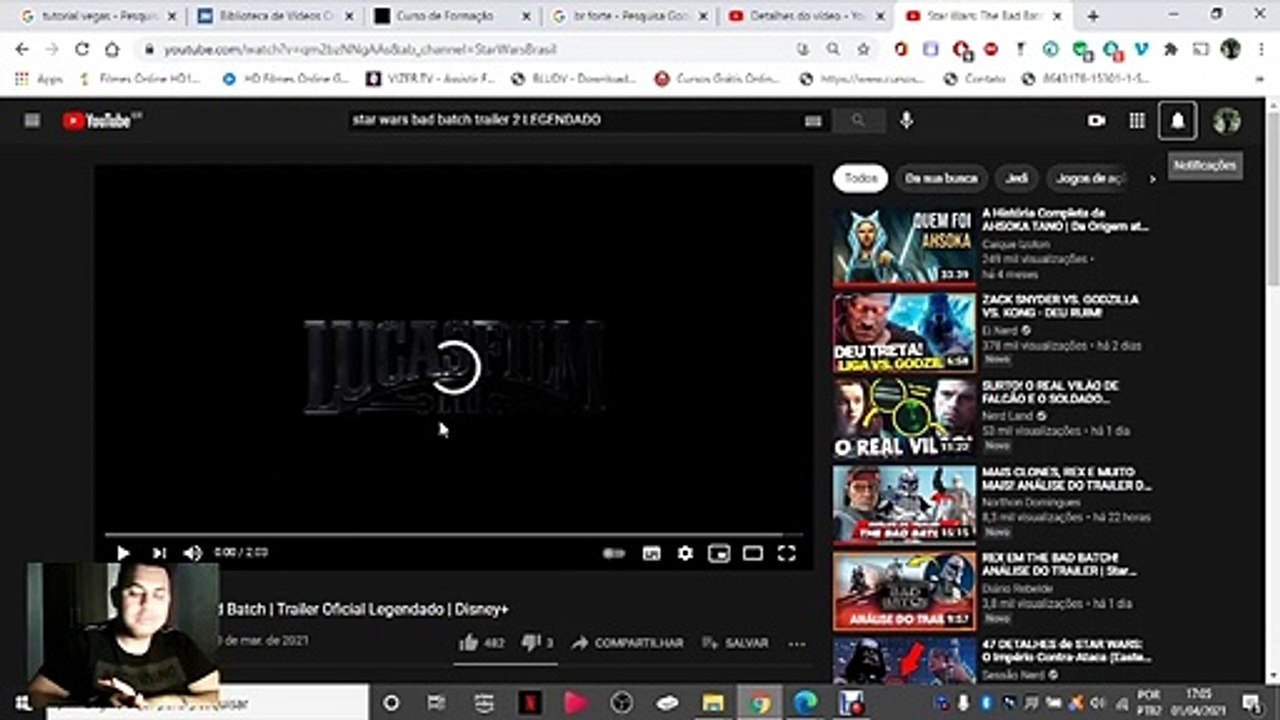Screen dimensions: 1280x720
Task: Mute the video volume speaker icon
Action: pos(192,553)
